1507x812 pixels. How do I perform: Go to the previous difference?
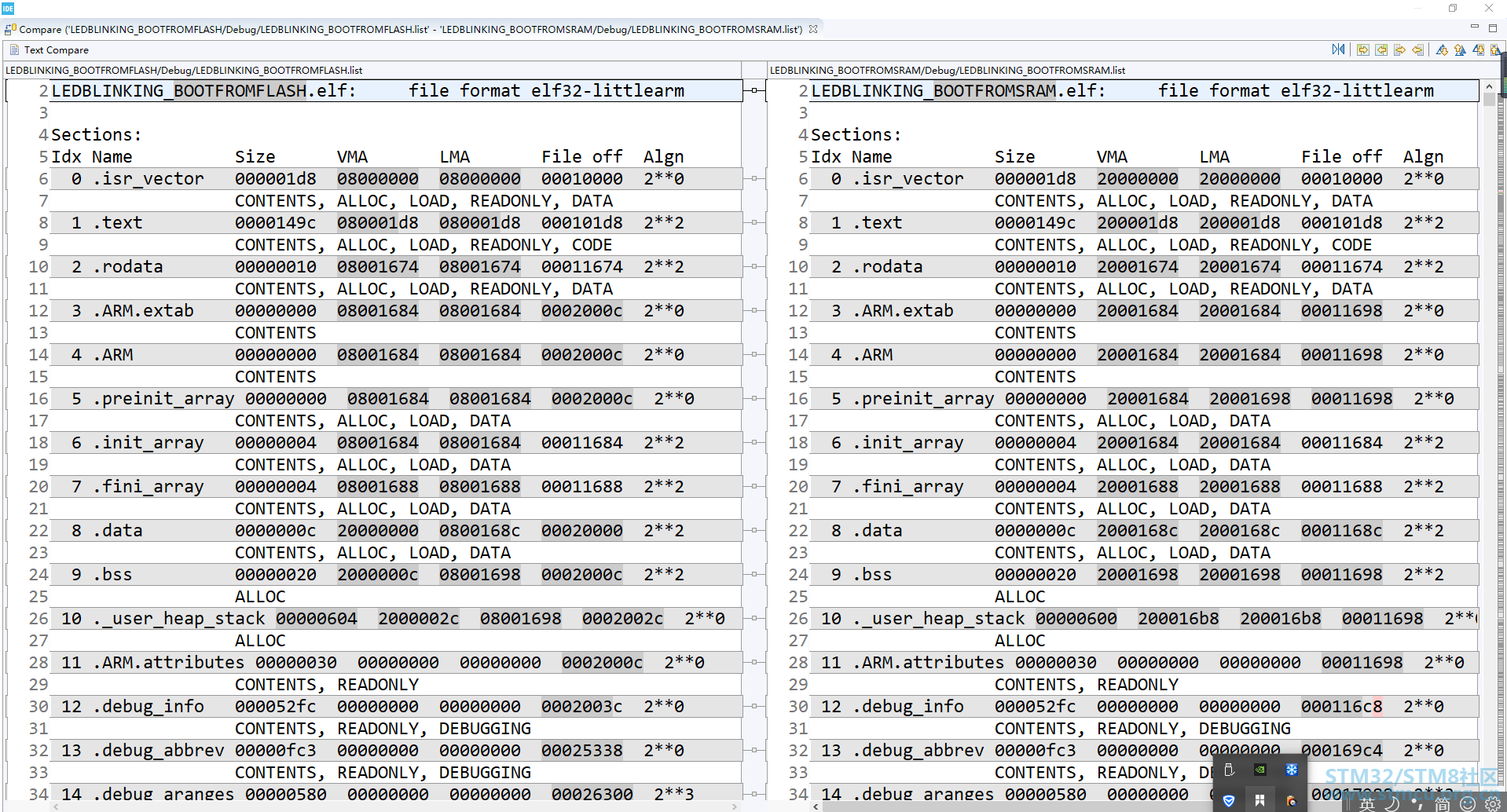pos(1461,49)
